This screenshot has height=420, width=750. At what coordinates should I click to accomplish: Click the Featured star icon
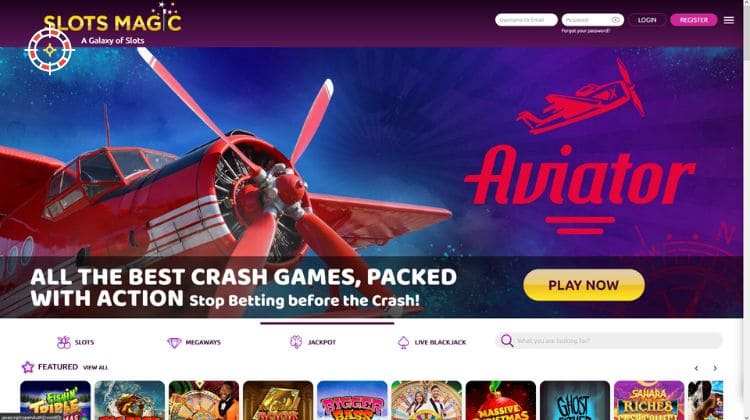[x=28, y=367]
